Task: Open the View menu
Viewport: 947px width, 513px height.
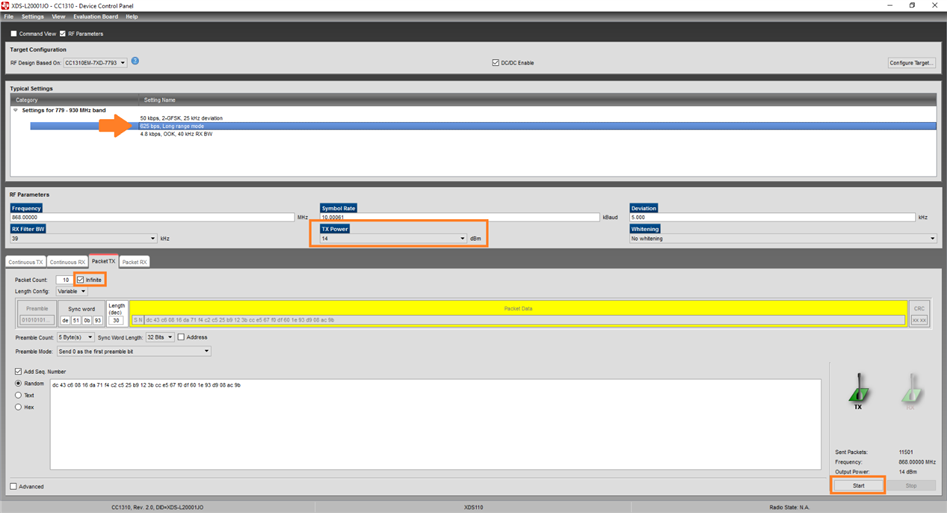Action: click(x=59, y=17)
